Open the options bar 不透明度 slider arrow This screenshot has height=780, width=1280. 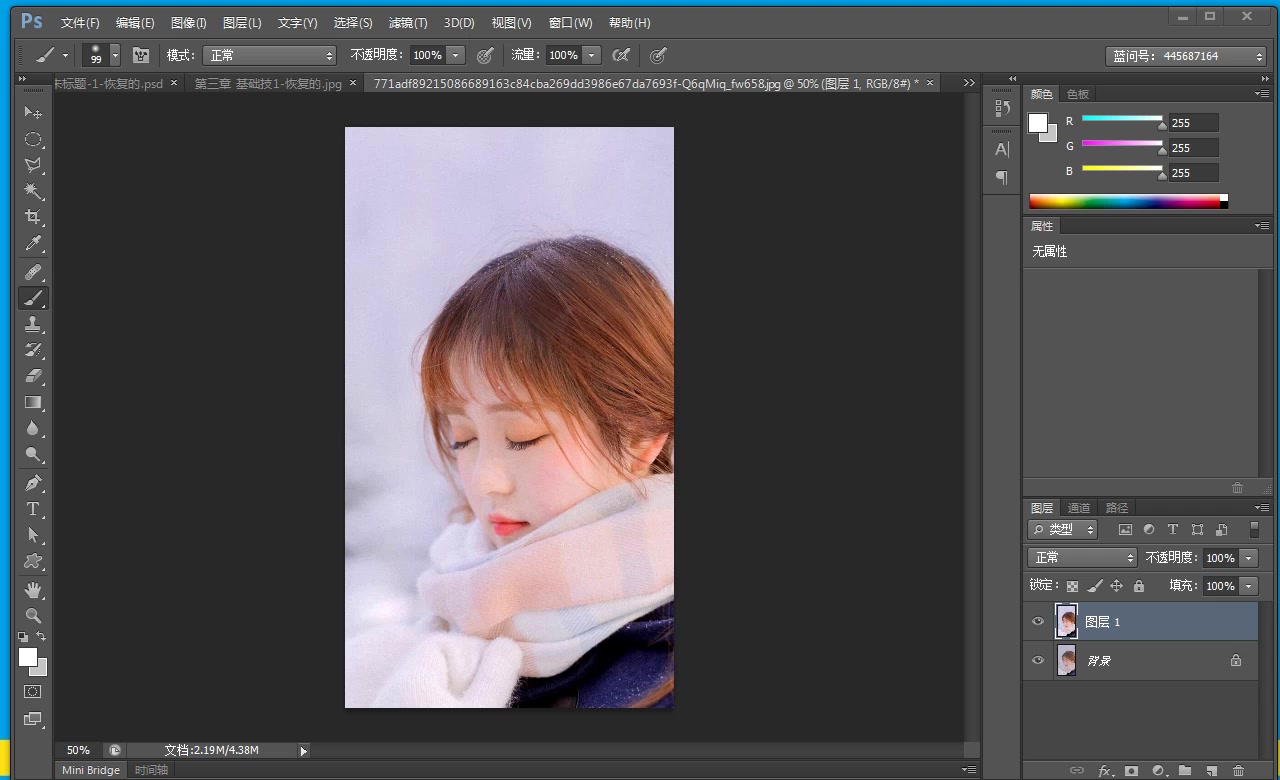[456, 56]
